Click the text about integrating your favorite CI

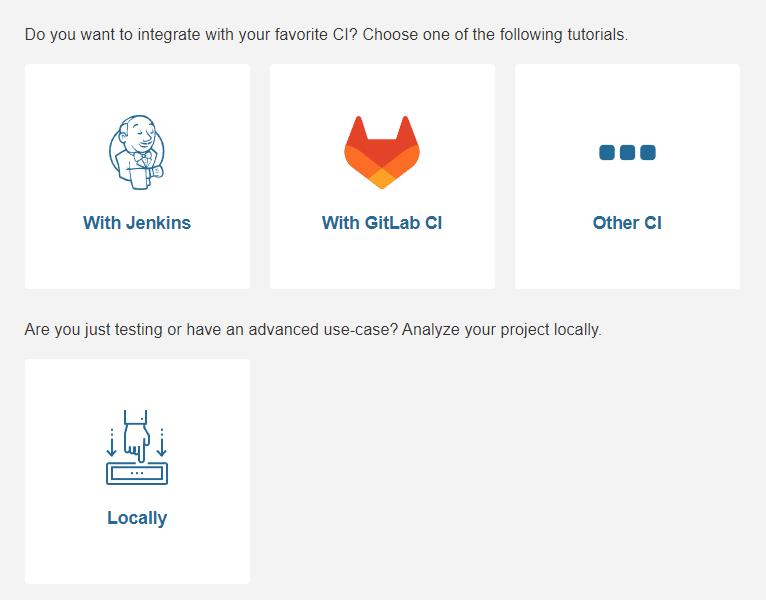[x=326, y=35]
